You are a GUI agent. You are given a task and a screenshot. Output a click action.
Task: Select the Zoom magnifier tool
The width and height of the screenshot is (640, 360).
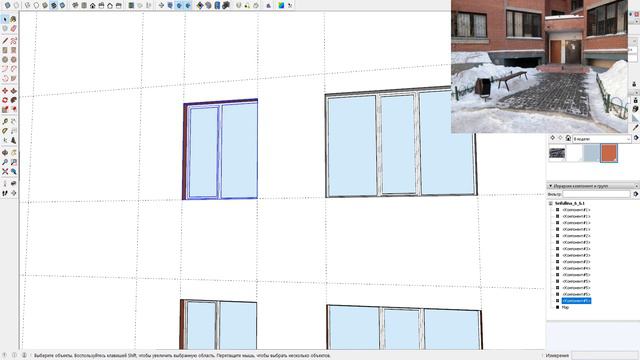coord(5,162)
